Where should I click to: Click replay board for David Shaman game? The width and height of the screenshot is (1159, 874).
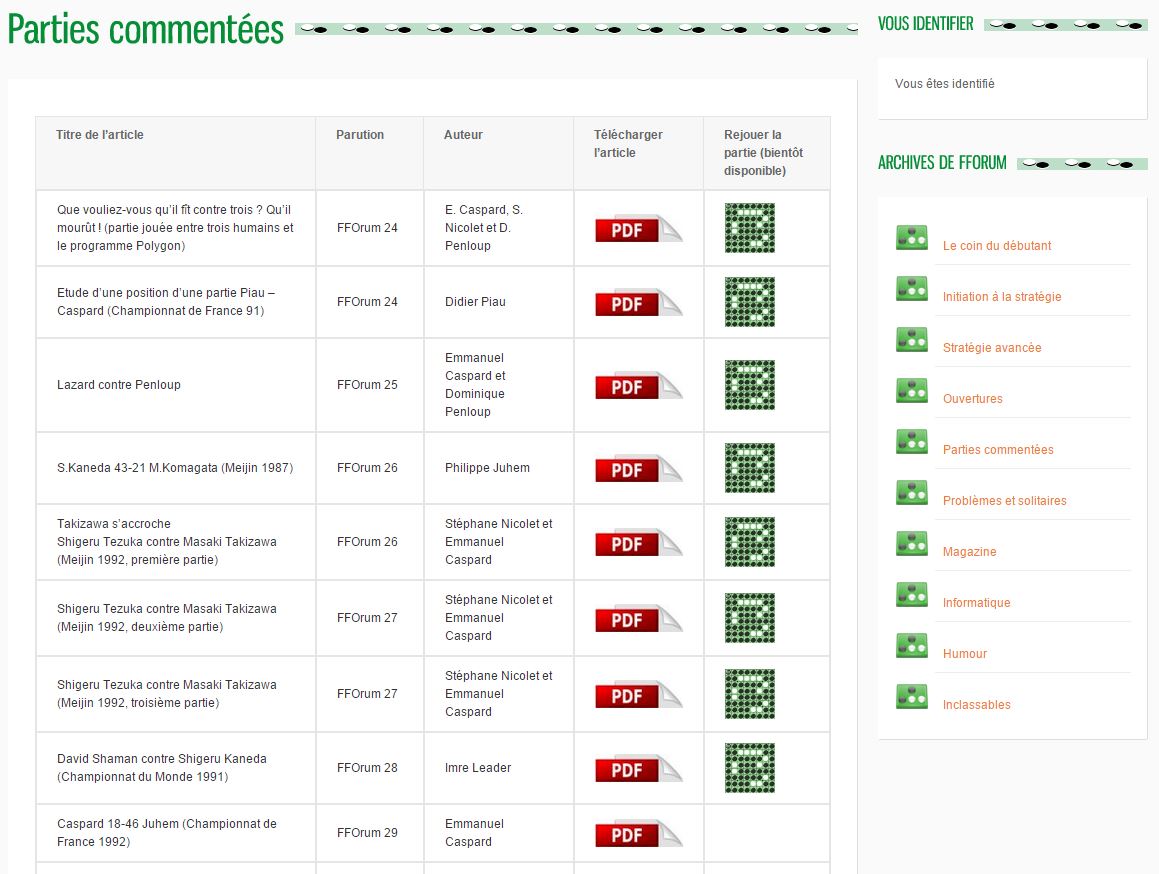click(x=749, y=768)
